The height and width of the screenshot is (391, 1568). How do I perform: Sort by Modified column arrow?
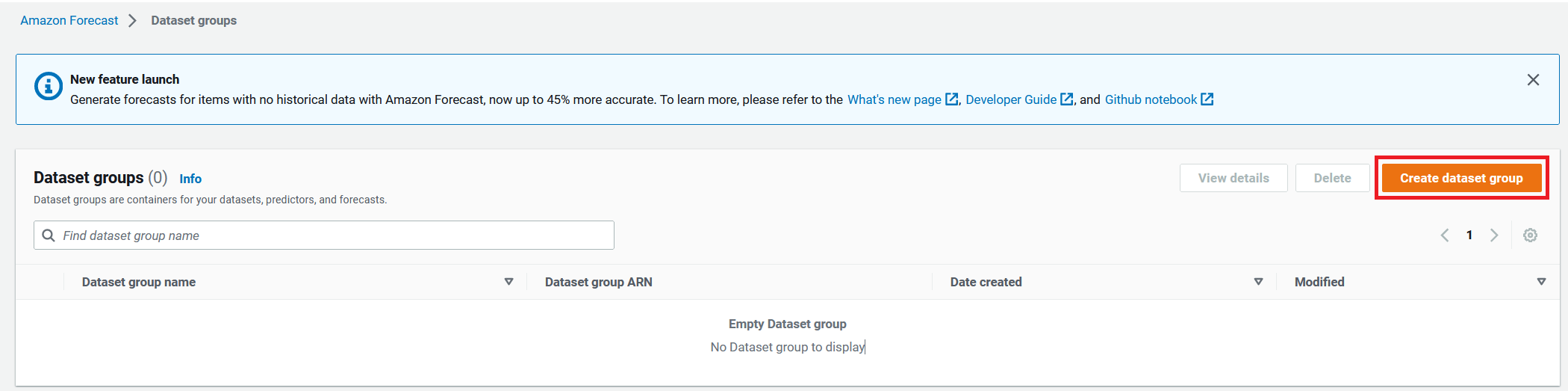tap(1541, 282)
